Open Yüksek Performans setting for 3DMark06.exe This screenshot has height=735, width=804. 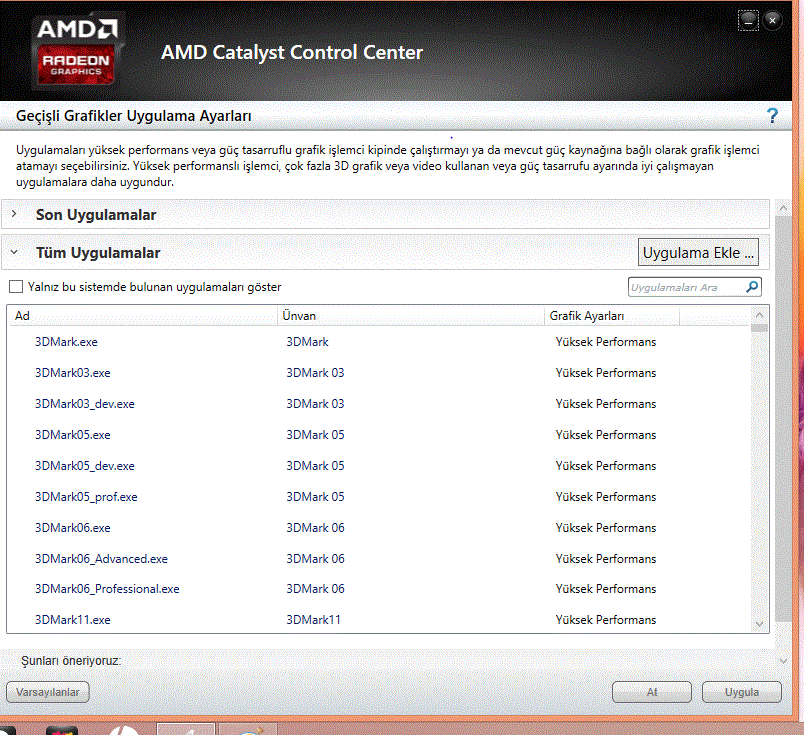pos(606,528)
